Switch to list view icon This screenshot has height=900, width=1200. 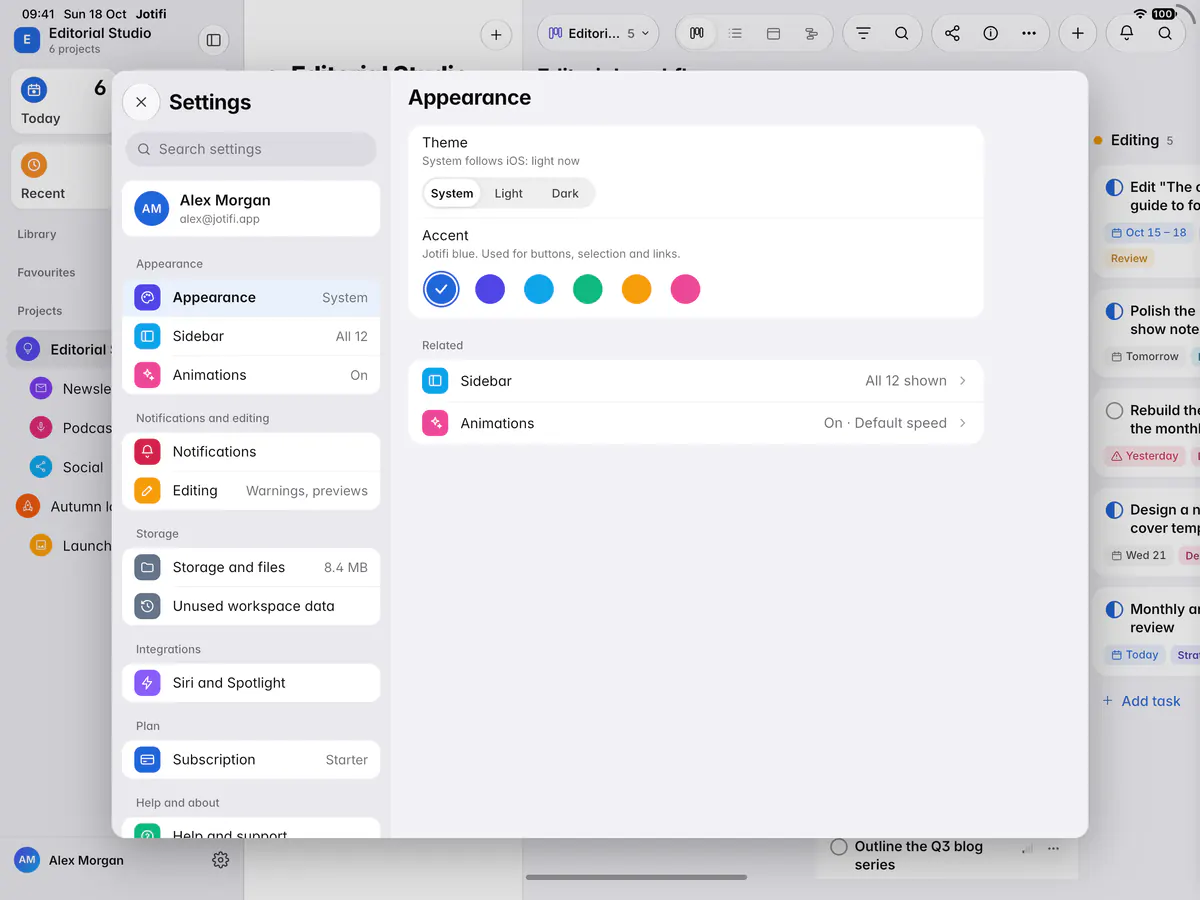click(735, 33)
